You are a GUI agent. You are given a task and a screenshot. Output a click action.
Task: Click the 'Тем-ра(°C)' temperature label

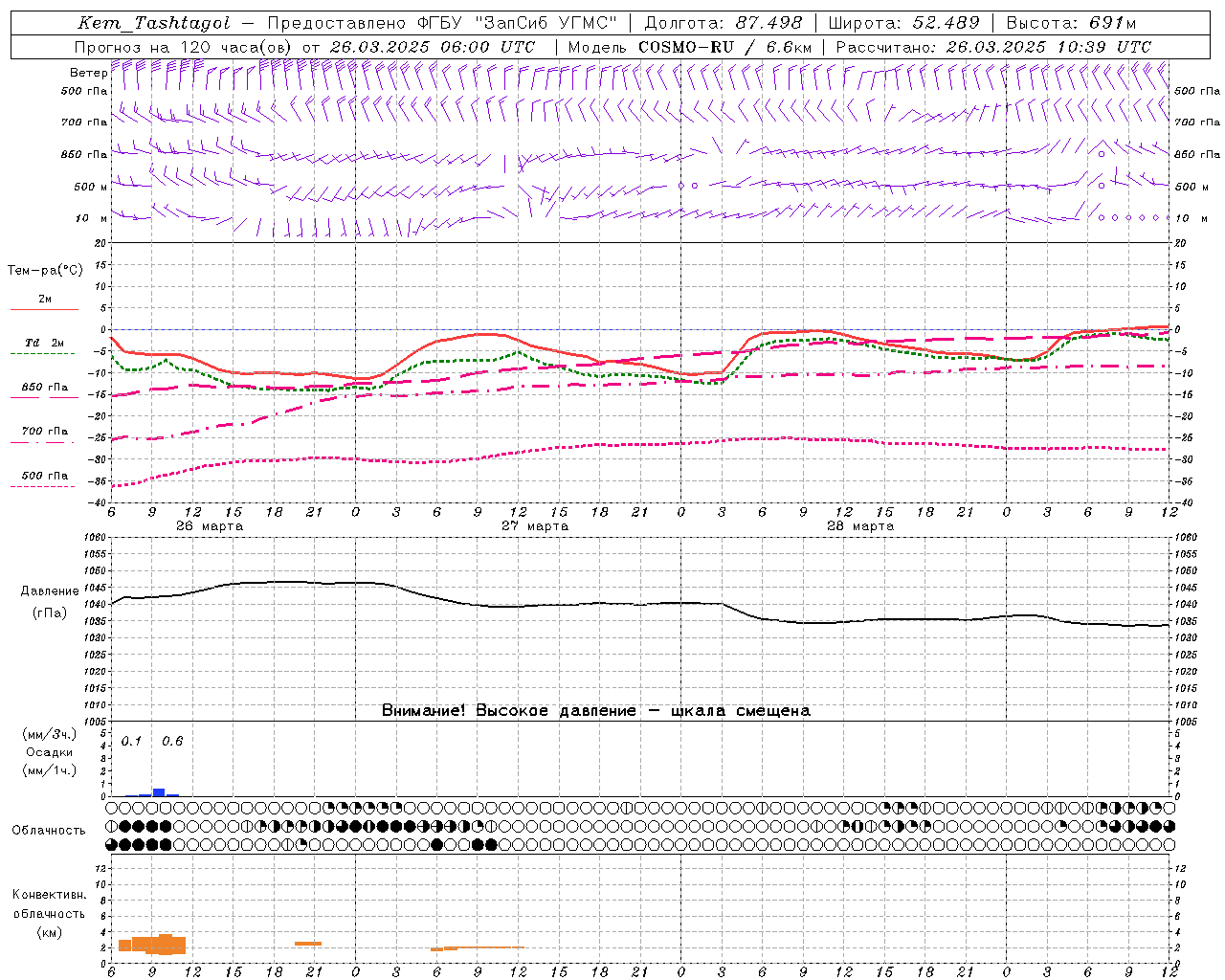pyautogui.click(x=45, y=271)
